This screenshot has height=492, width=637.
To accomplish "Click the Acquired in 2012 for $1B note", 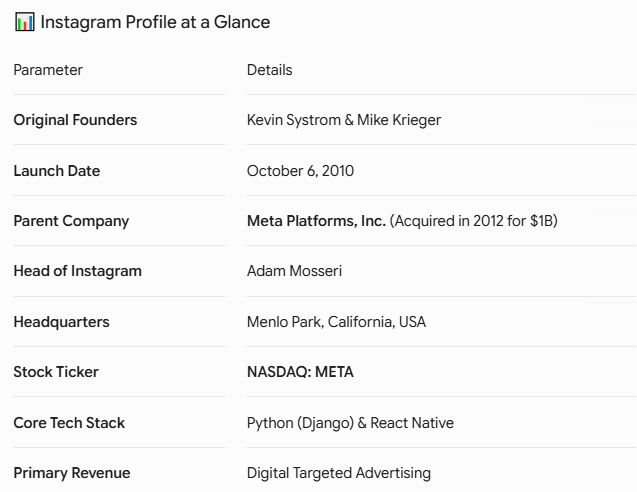I will (474, 221).
